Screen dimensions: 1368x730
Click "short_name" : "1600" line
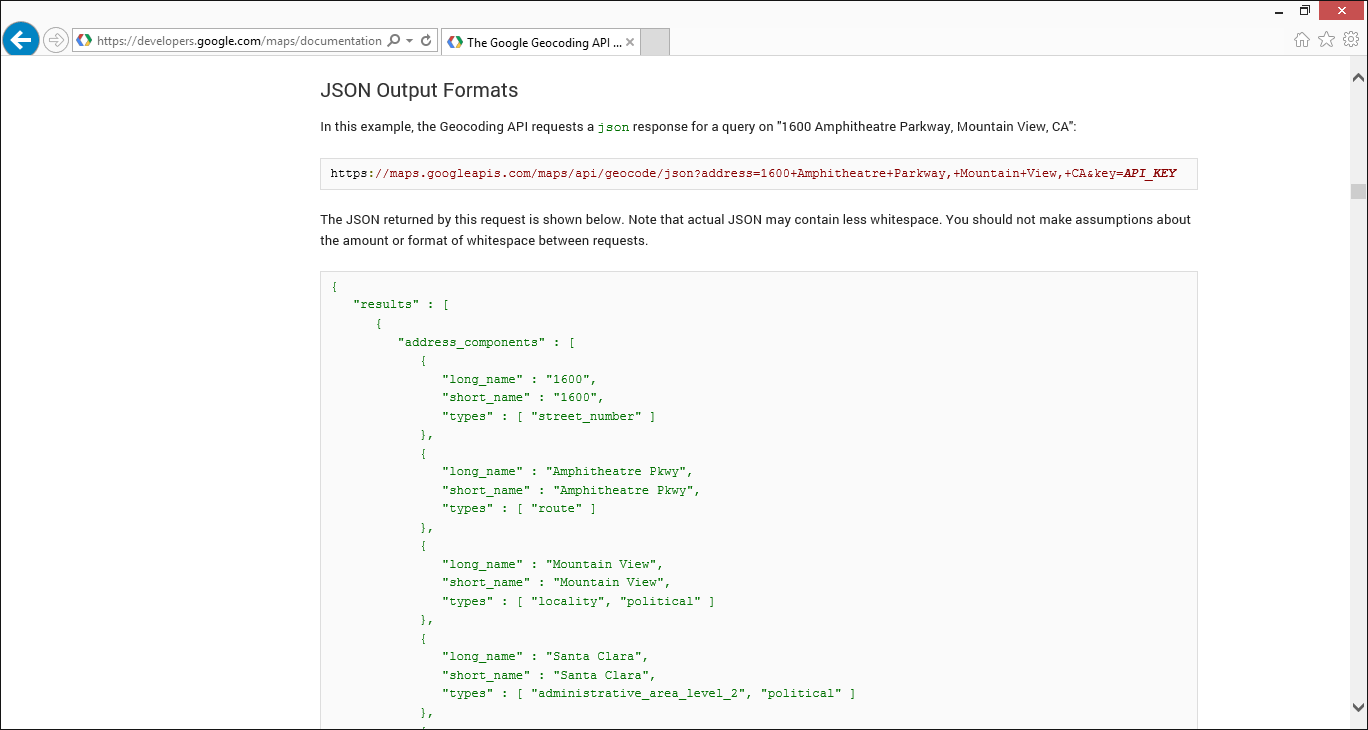point(523,397)
